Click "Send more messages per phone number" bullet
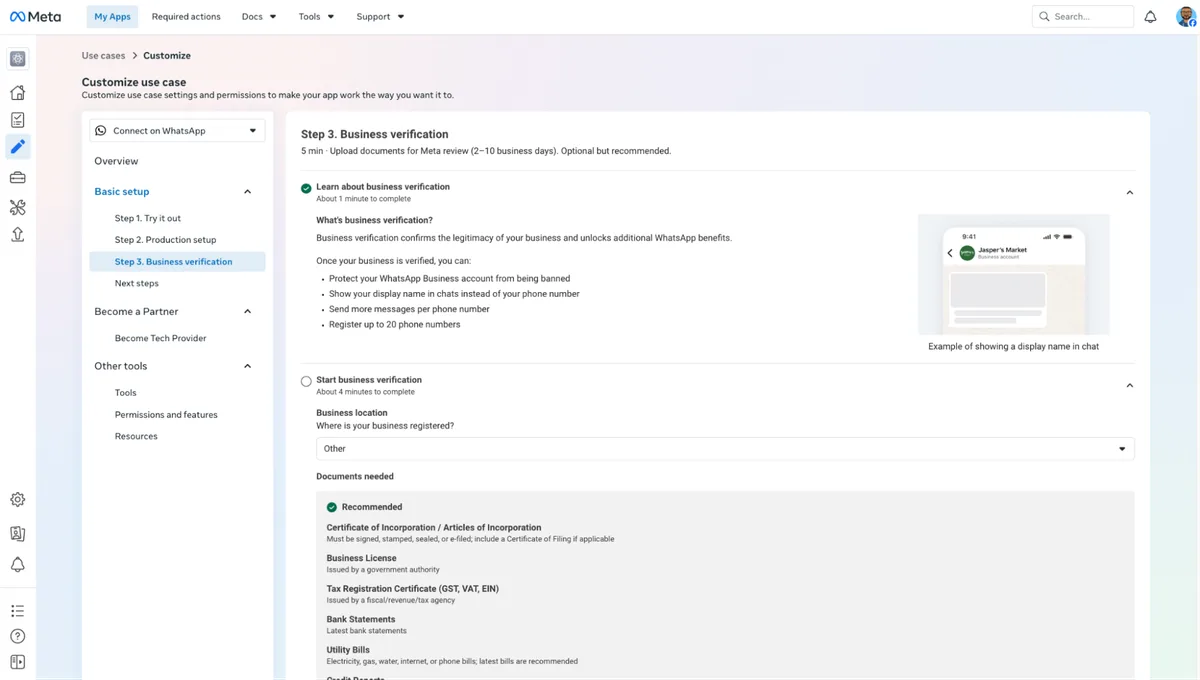1200x680 pixels. 409,309
